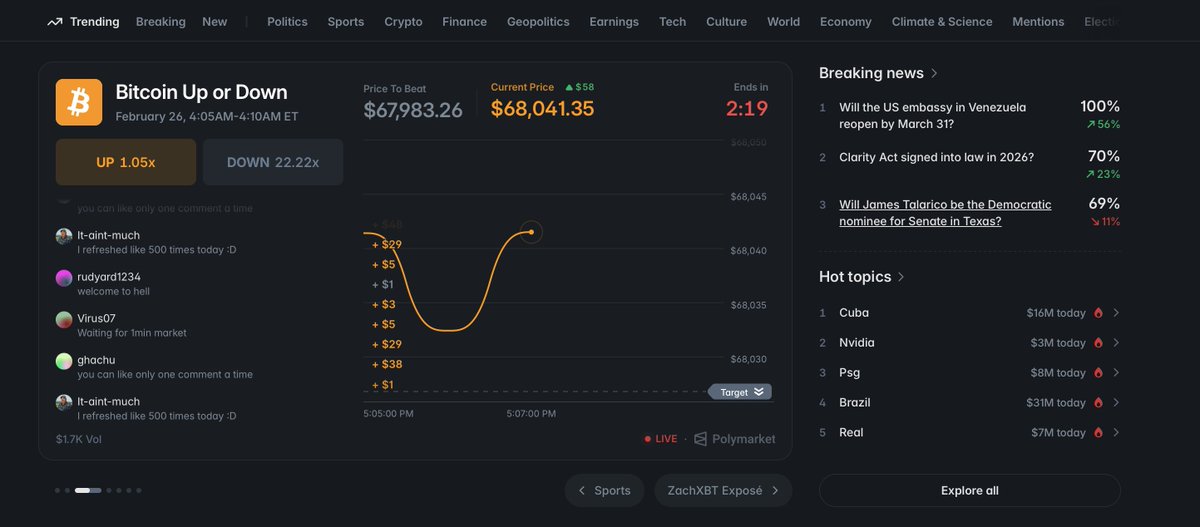Expand the Hot topics section arrow
Viewport: 1200px width, 527px height.
pos(901,277)
